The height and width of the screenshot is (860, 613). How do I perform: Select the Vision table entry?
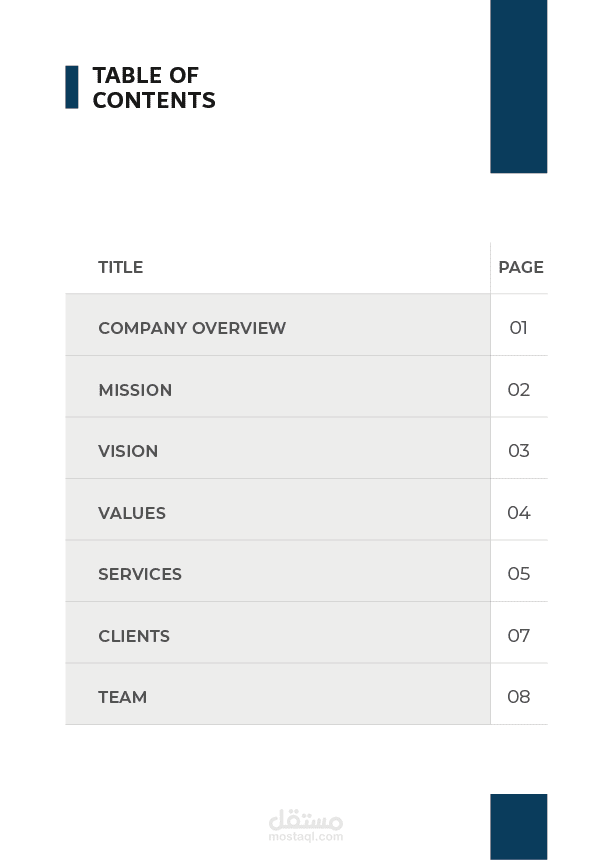tap(128, 451)
